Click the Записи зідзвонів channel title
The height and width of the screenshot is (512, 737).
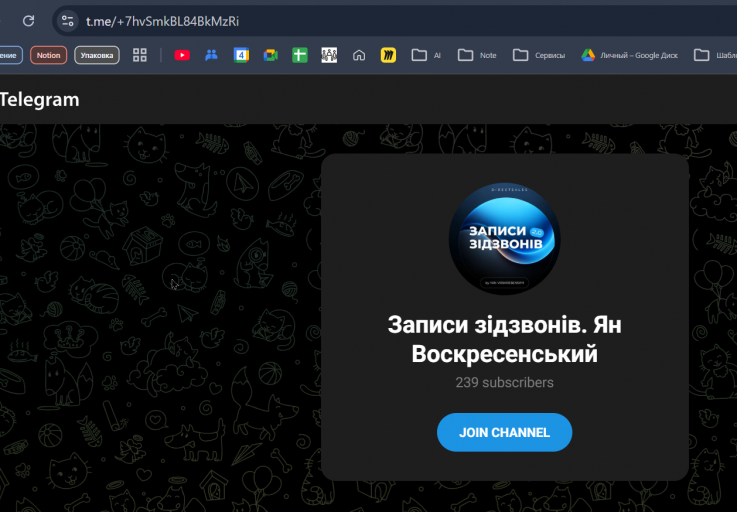pos(504,339)
